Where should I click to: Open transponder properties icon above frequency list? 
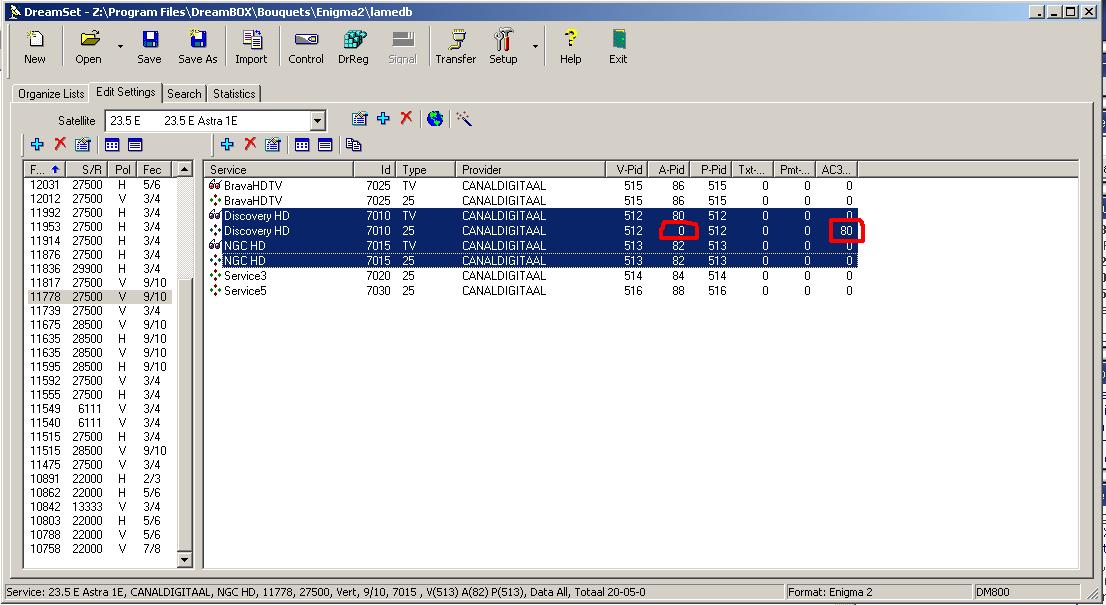click(x=83, y=145)
